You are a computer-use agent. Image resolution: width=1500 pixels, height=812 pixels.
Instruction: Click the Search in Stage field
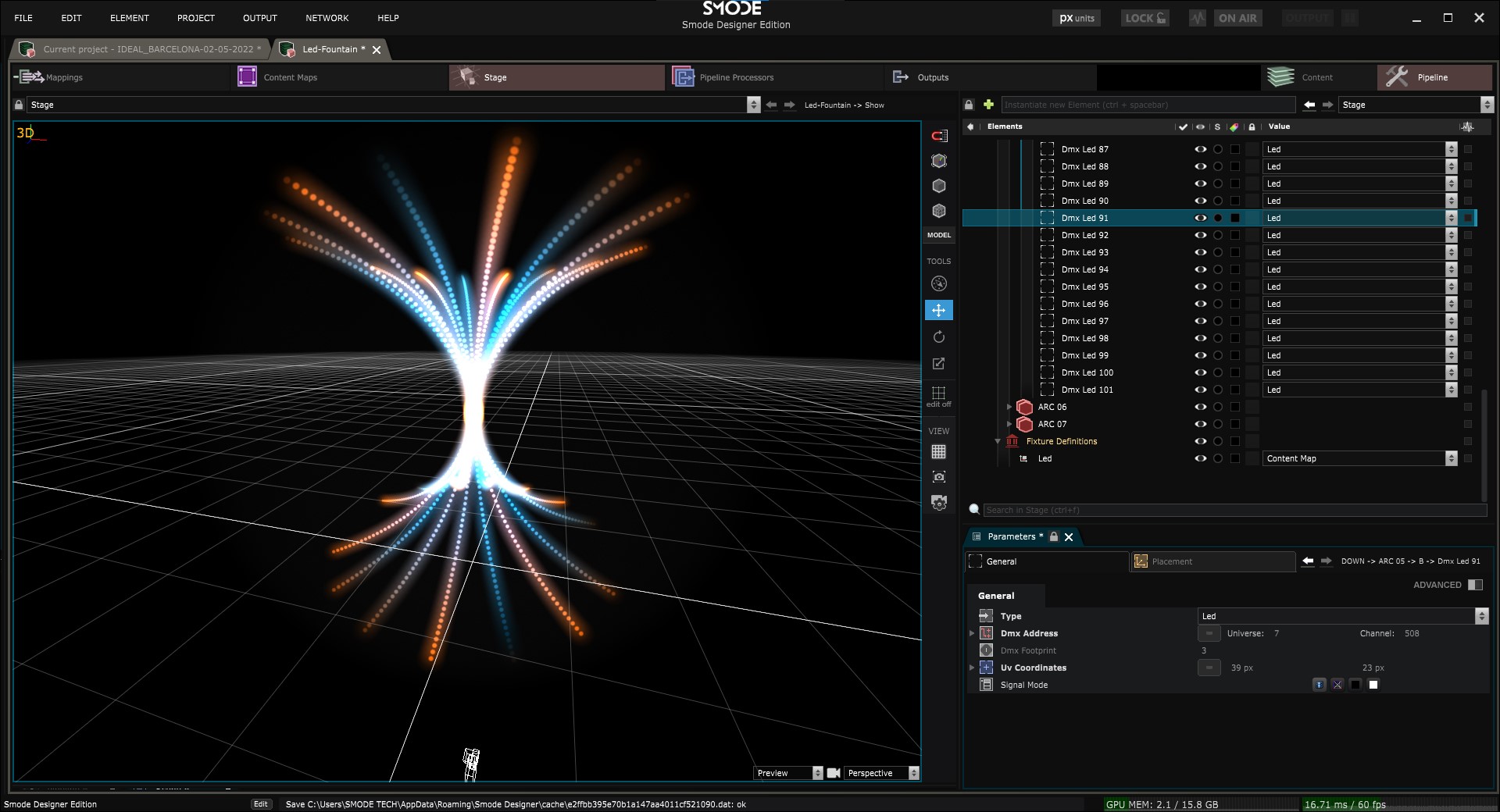pyautogui.click(x=1233, y=510)
